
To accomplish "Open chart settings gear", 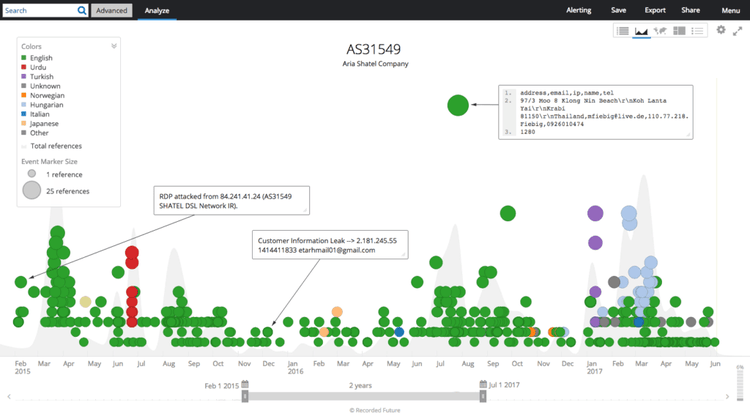I will 721,31.
